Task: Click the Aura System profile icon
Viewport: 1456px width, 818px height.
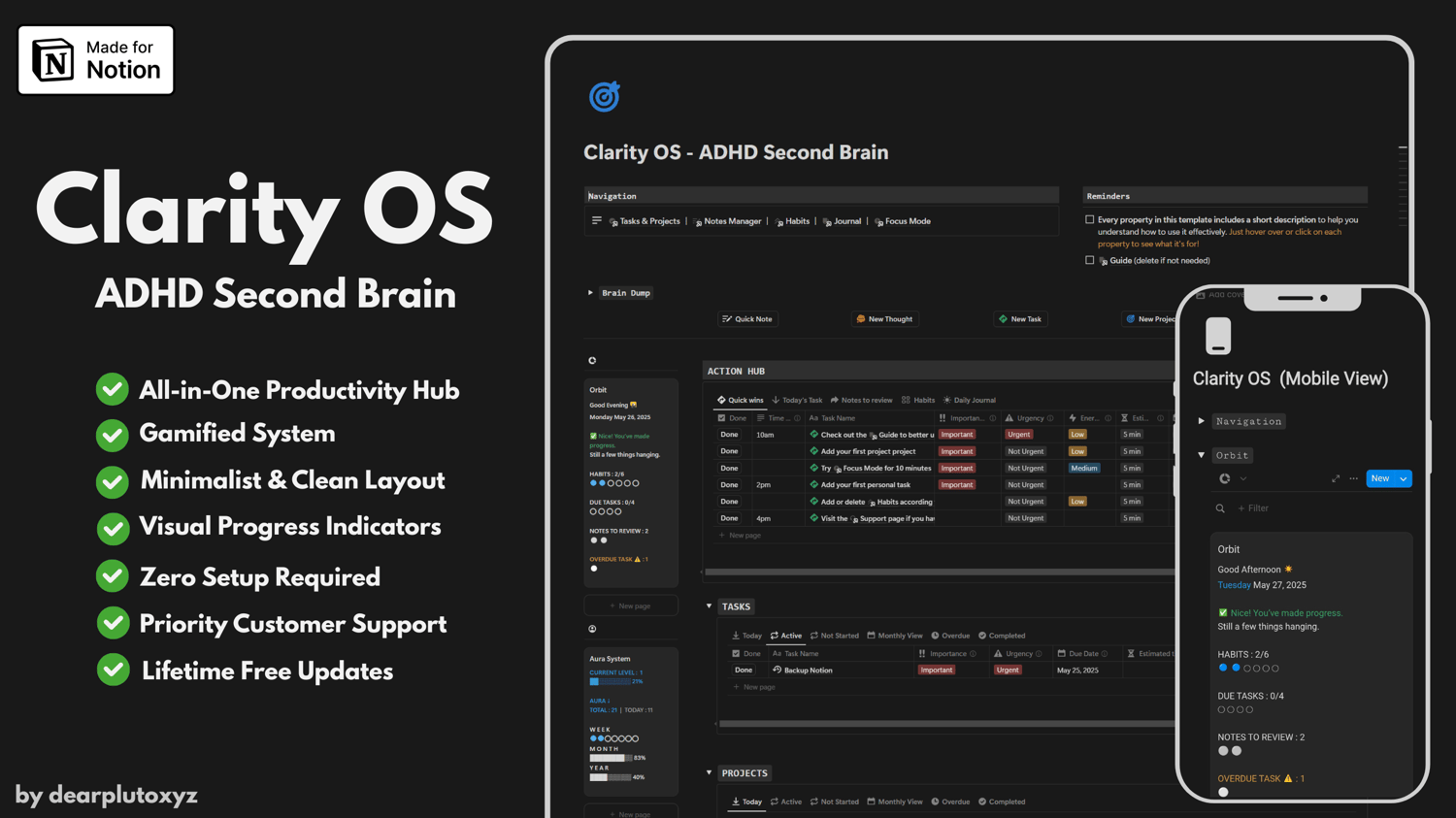Action: click(592, 629)
